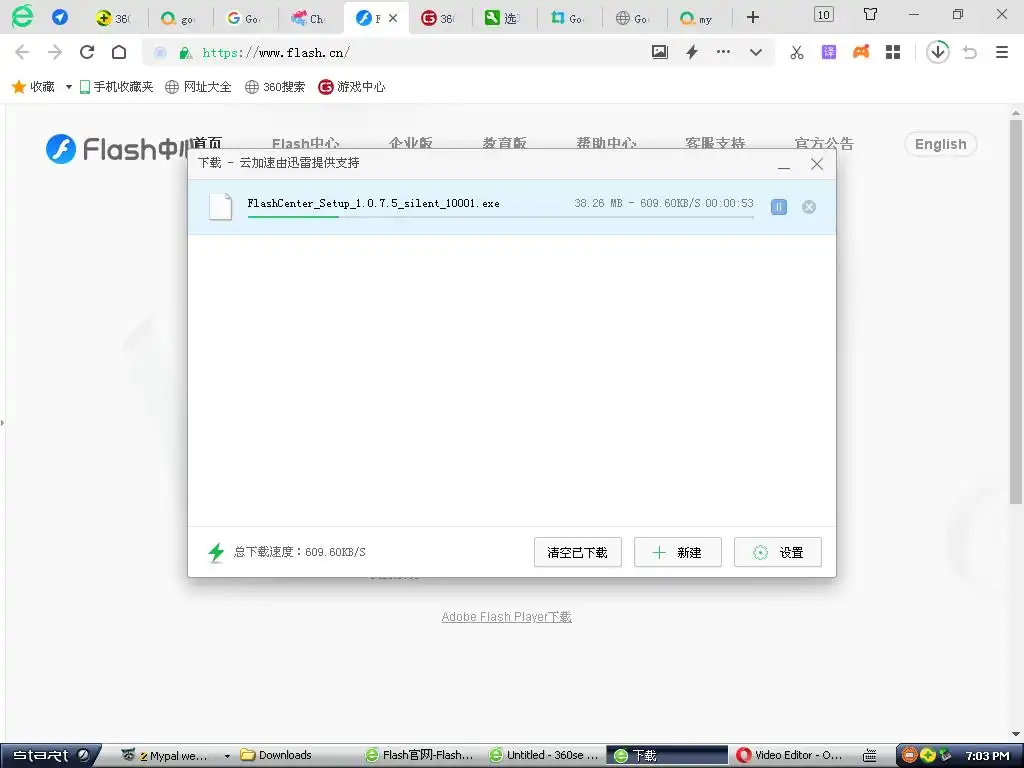Click the undo closed tab icon

pyautogui.click(x=970, y=52)
